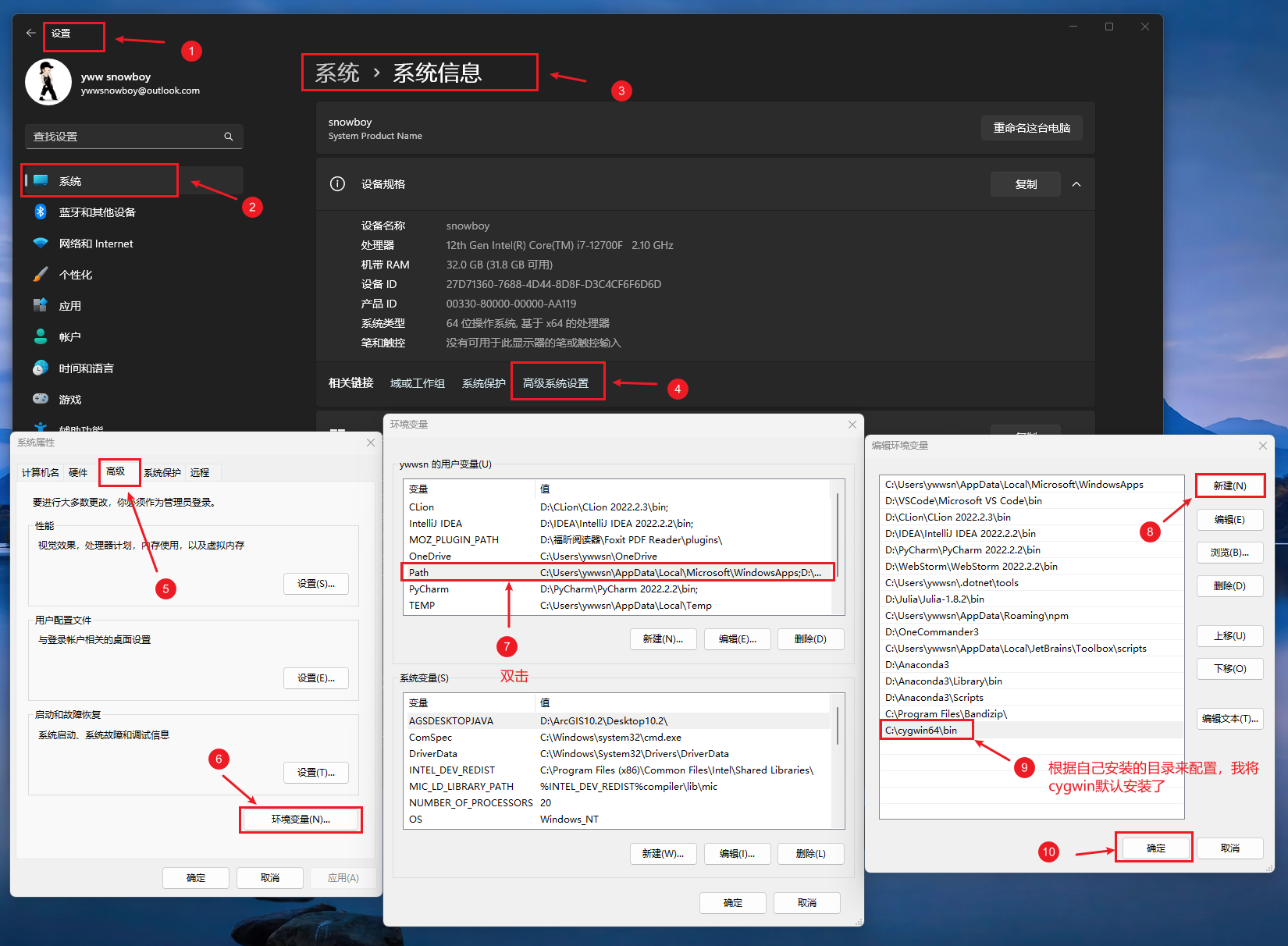Select the AGSDESKTOPJAVA system variable row
Viewport: 1288px width, 946px height.
(x=618, y=720)
